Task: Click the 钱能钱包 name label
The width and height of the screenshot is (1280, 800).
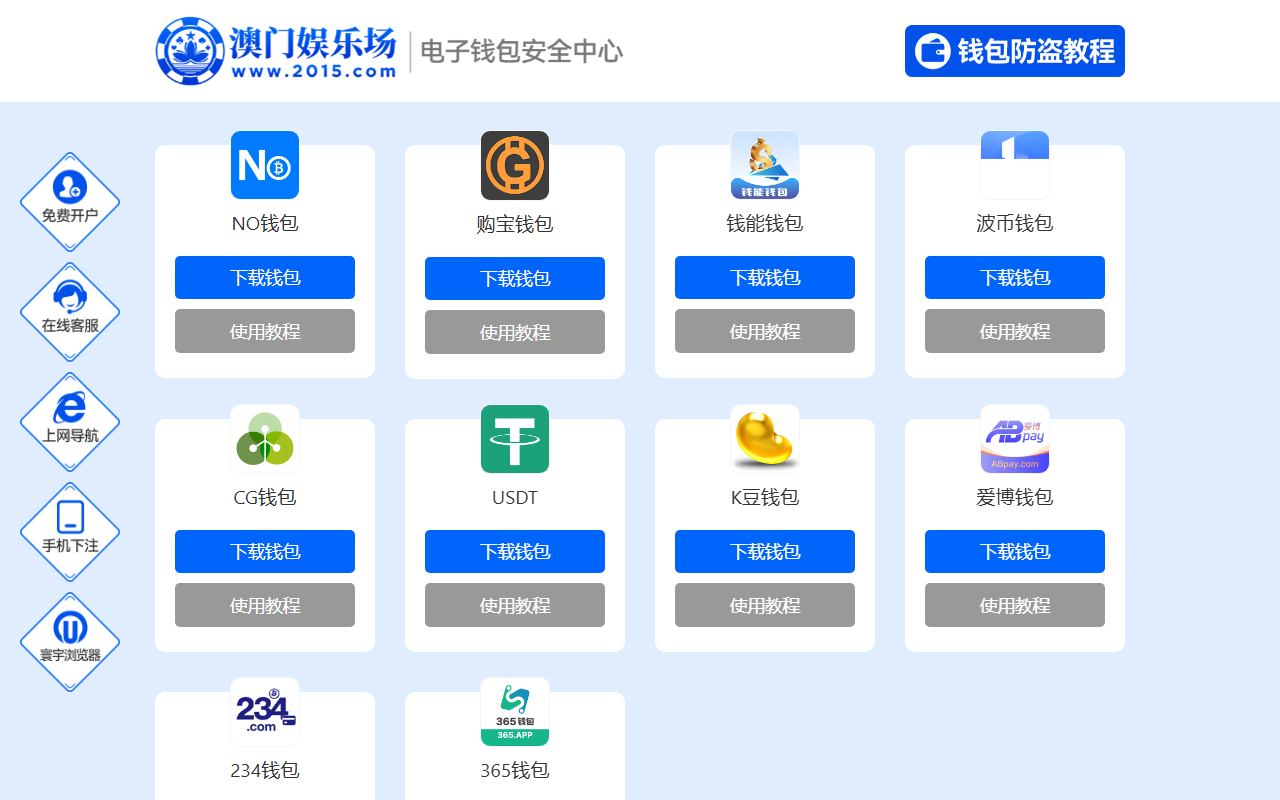Action: (765, 223)
